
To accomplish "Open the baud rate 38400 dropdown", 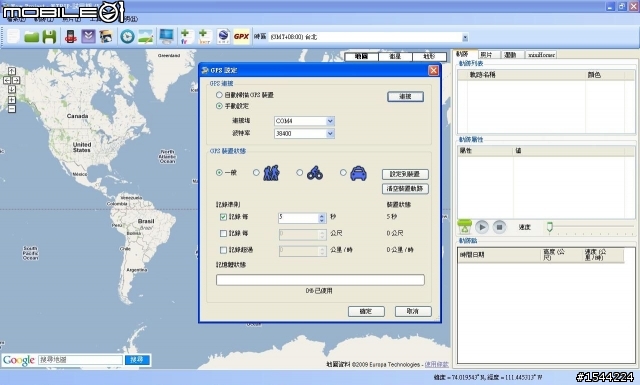I will (x=331, y=134).
